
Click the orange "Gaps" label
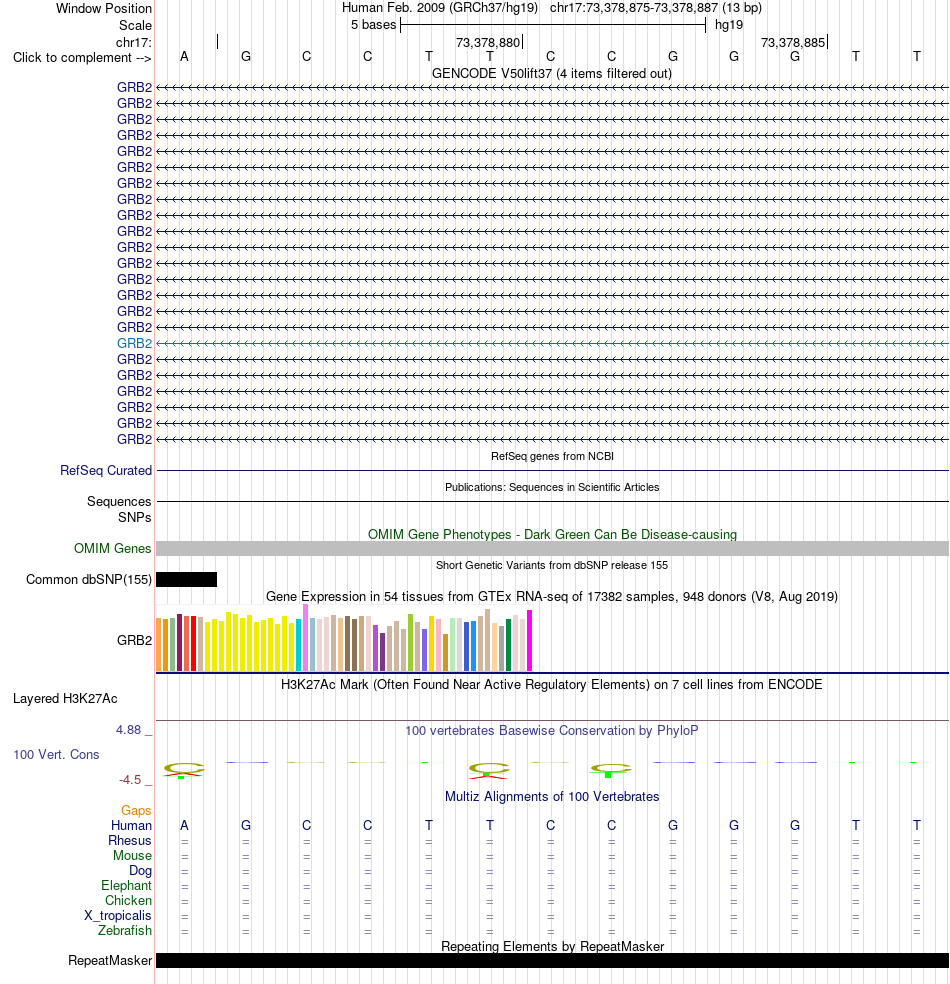136,810
